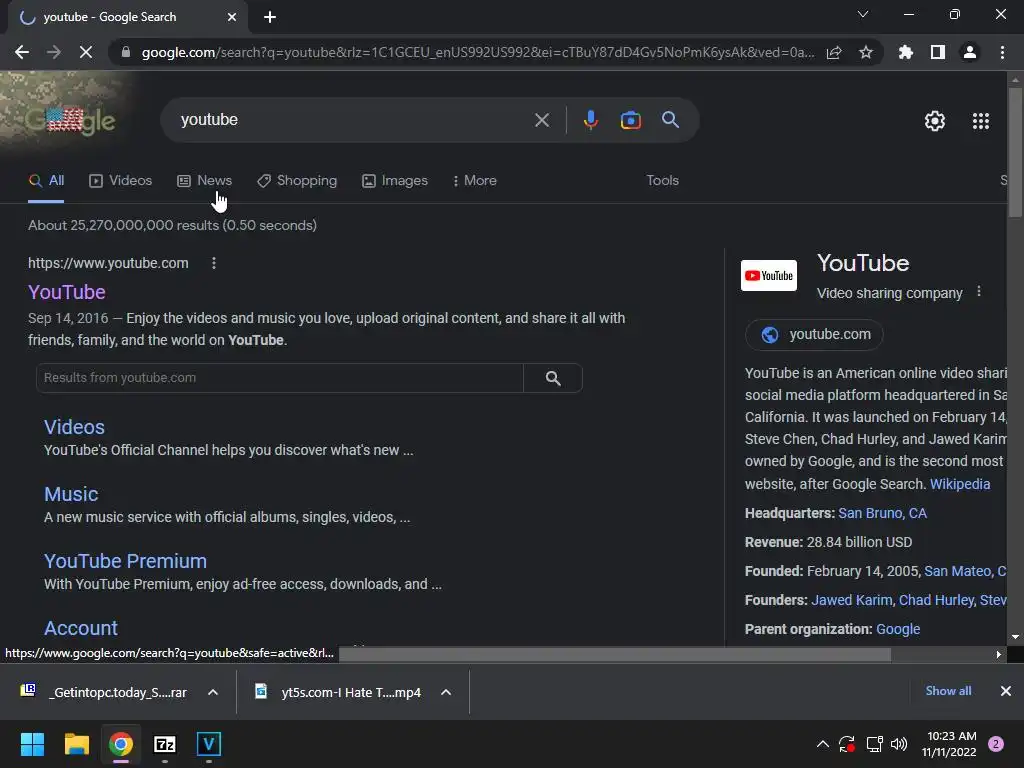Open the YouTube Premium sitelink
1024x768 pixels.
point(125,562)
